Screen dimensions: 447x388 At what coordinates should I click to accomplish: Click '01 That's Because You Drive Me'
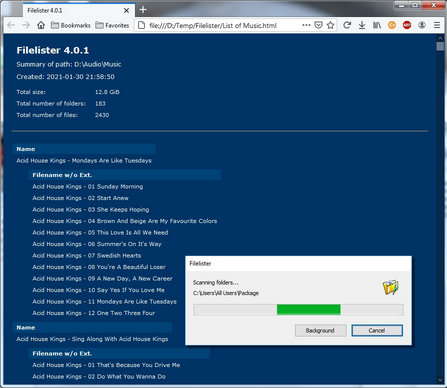[134, 365]
